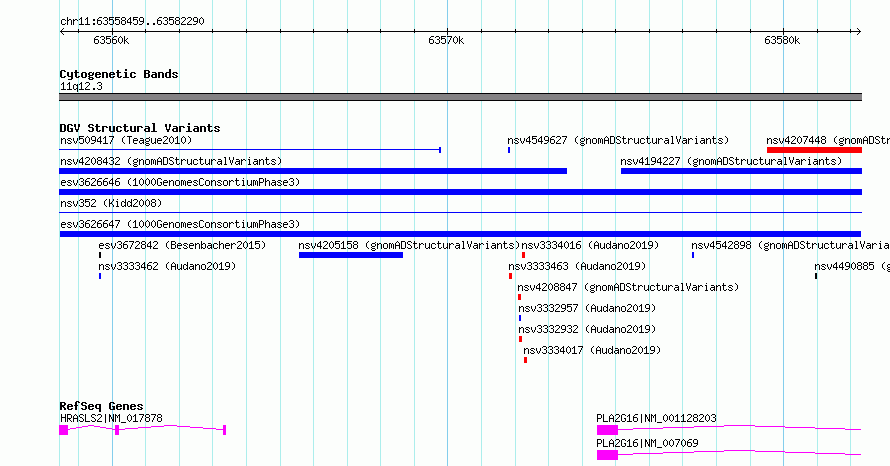Select the 11q12.3 cytogenetic band bar

coord(460,97)
